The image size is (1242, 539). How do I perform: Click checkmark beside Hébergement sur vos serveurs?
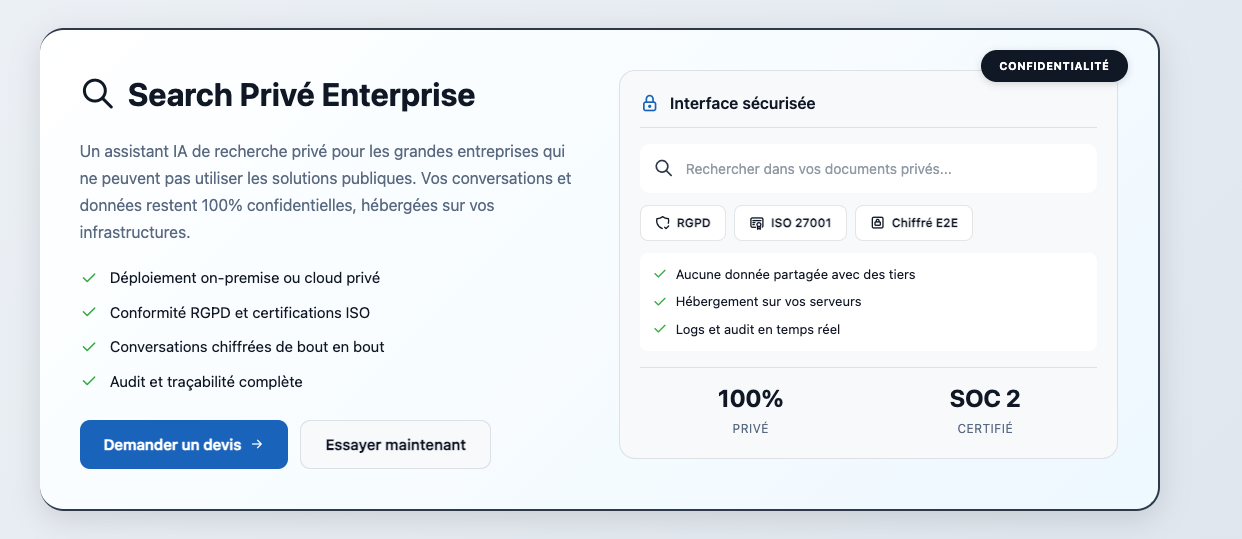pyautogui.click(x=660, y=301)
